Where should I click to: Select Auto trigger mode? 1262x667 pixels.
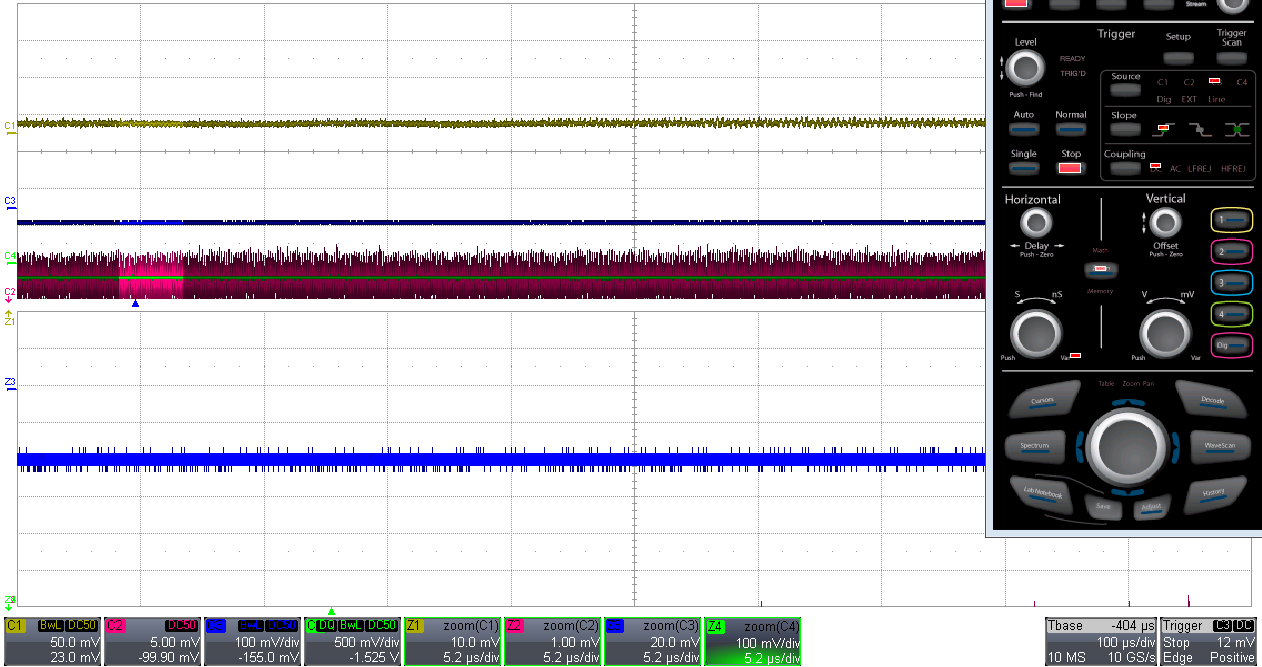pos(1023,130)
